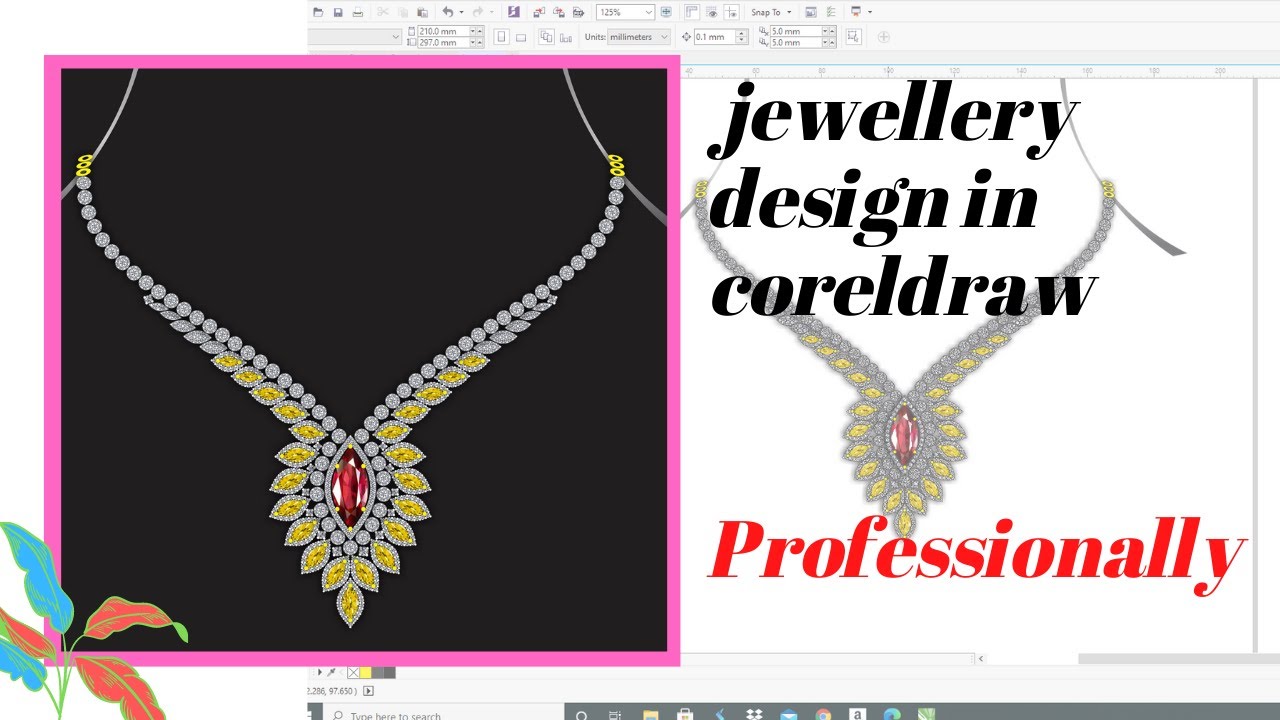Open Microsoft Store from the taskbar
This screenshot has width=1280, height=720.
pyautogui.click(x=684, y=715)
